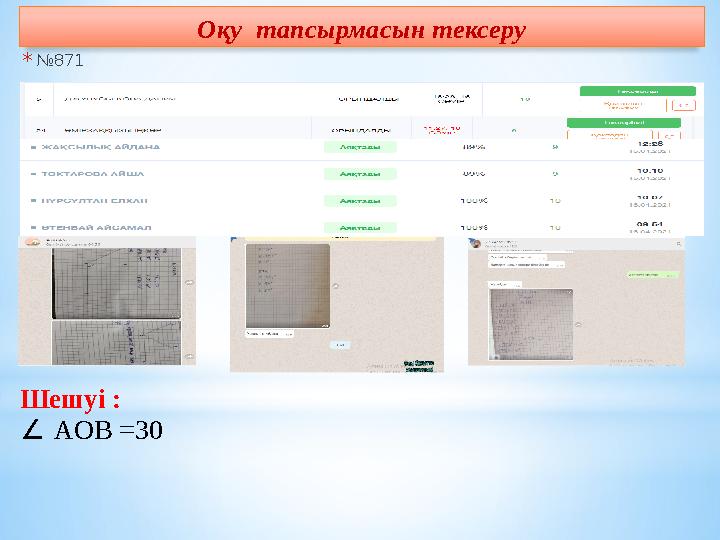This screenshot has width=720, height=540.
Task: Select the student name ТОКТАРОВА АЙША
Action: [x=93, y=174]
